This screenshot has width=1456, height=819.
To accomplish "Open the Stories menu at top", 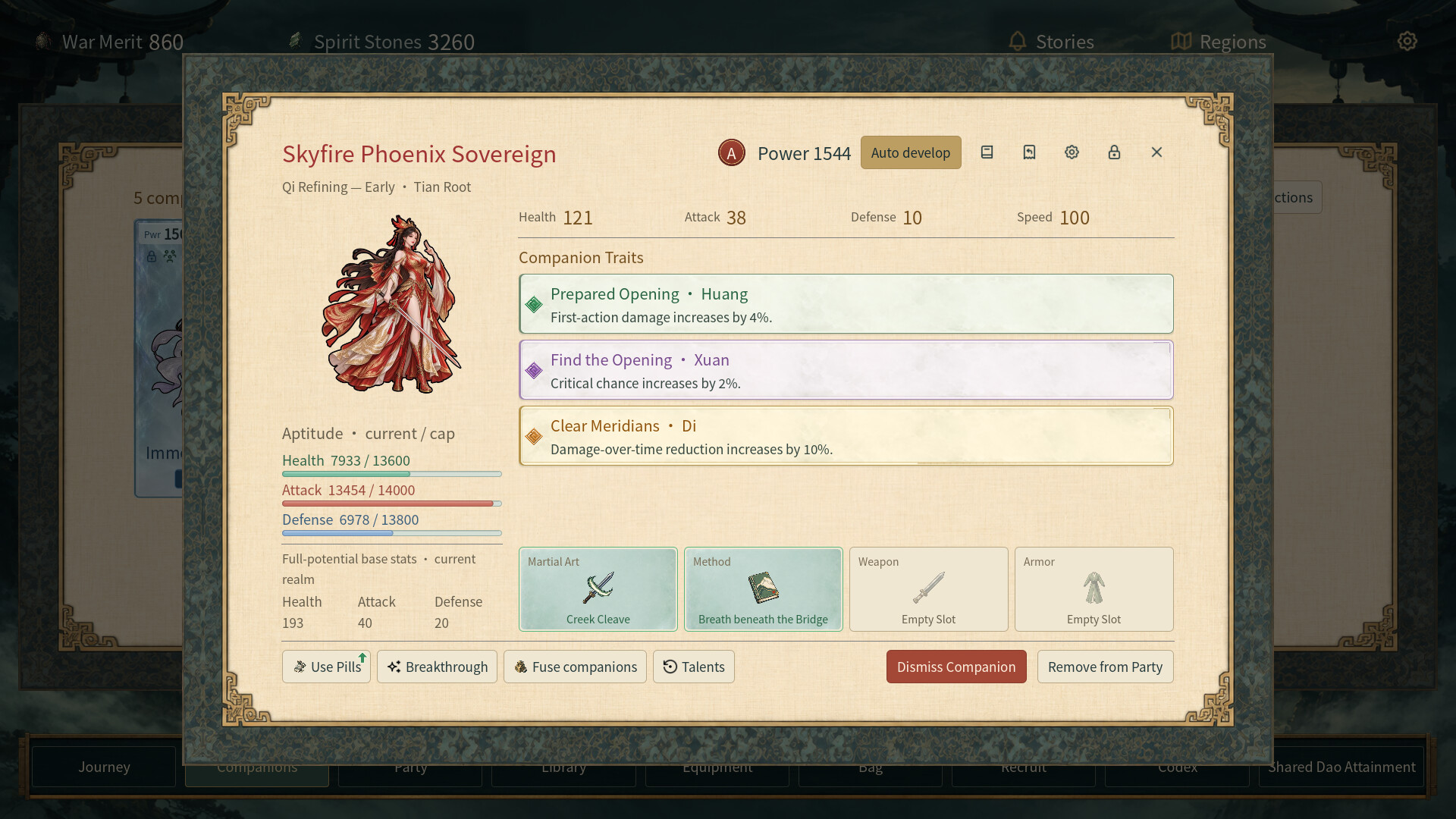I will pyautogui.click(x=1051, y=42).
